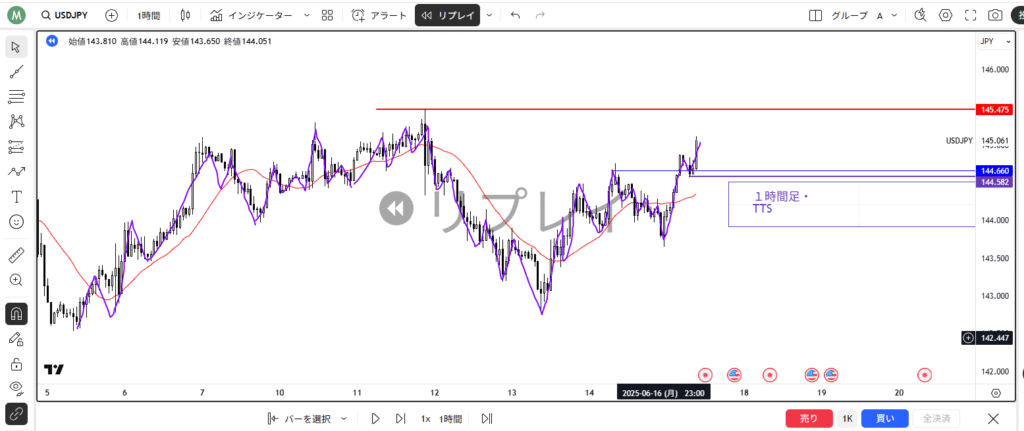Click the US flag event marker left of 18
Viewport: 1024px width, 431px height.
pos(733,375)
